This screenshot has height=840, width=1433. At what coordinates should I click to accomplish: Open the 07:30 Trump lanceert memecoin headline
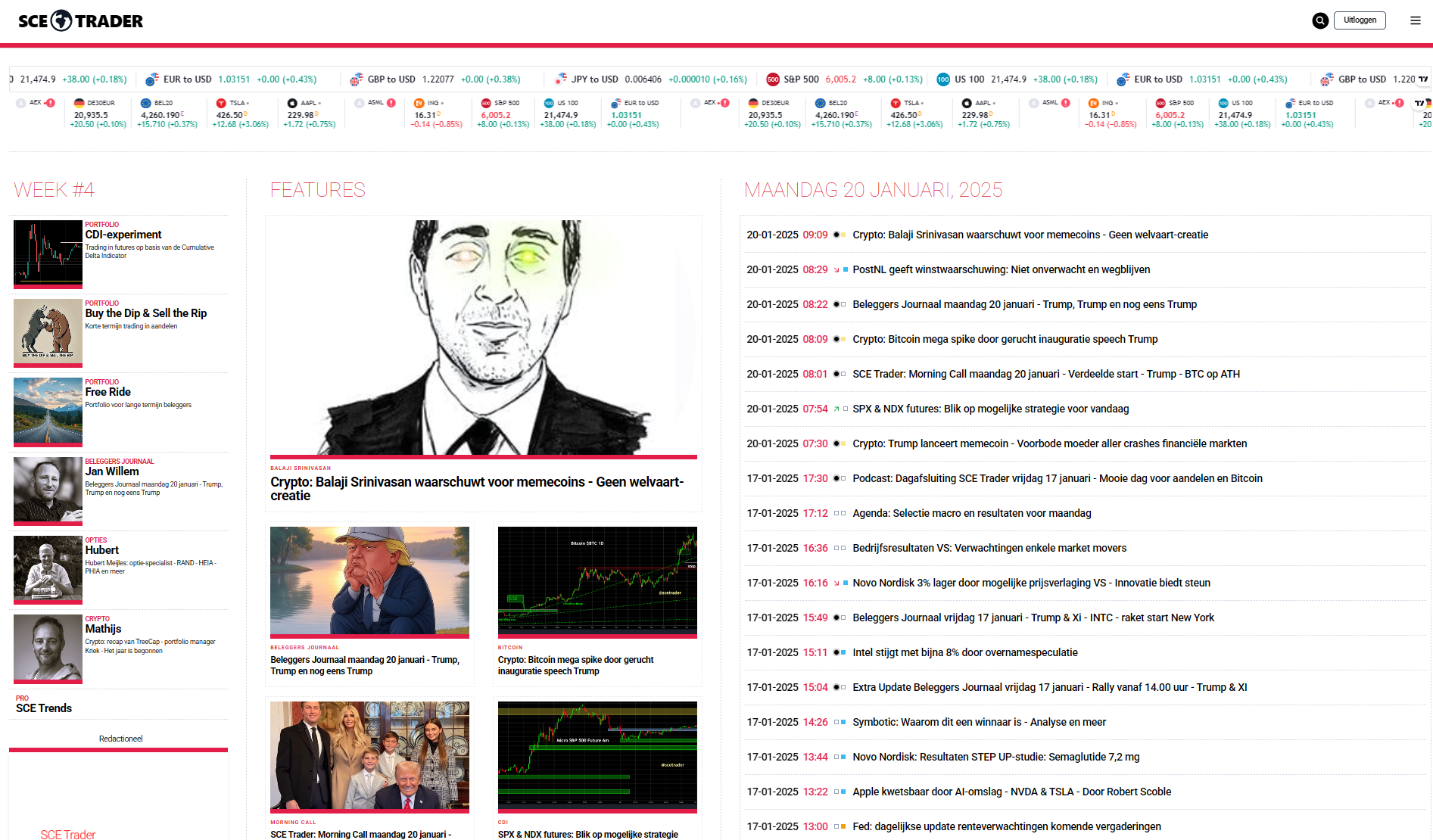point(1049,443)
